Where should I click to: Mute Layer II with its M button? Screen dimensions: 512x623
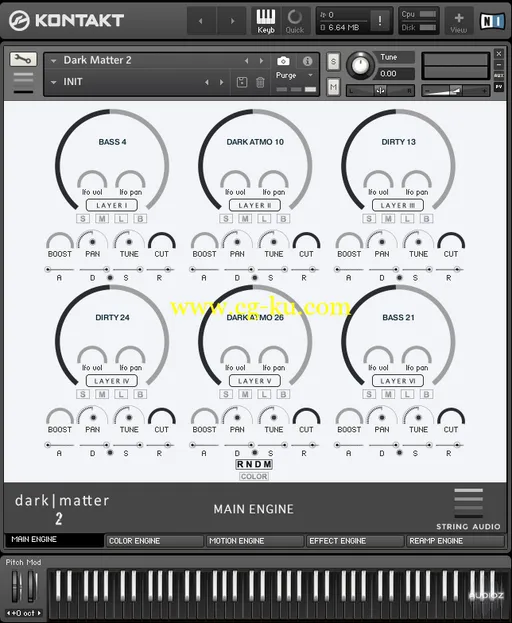[245, 219]
